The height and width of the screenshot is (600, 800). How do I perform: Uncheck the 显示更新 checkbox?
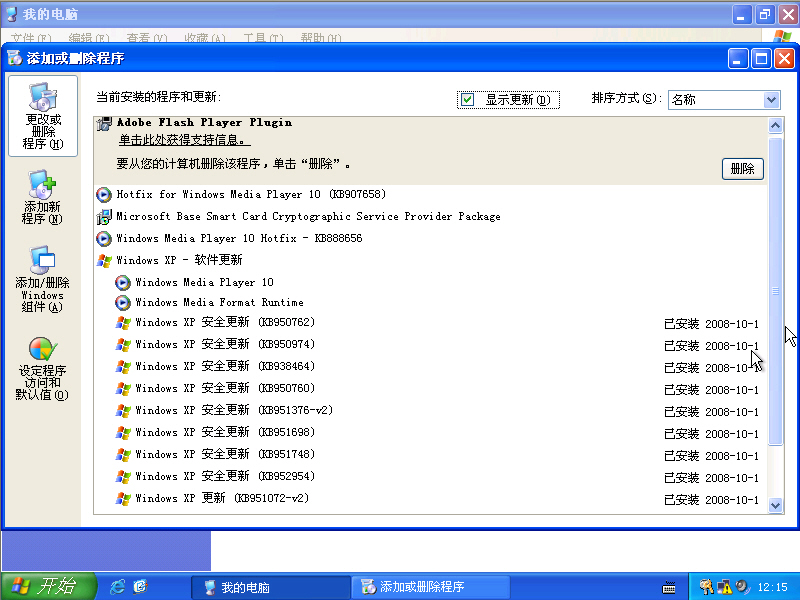tap(467, 99)
